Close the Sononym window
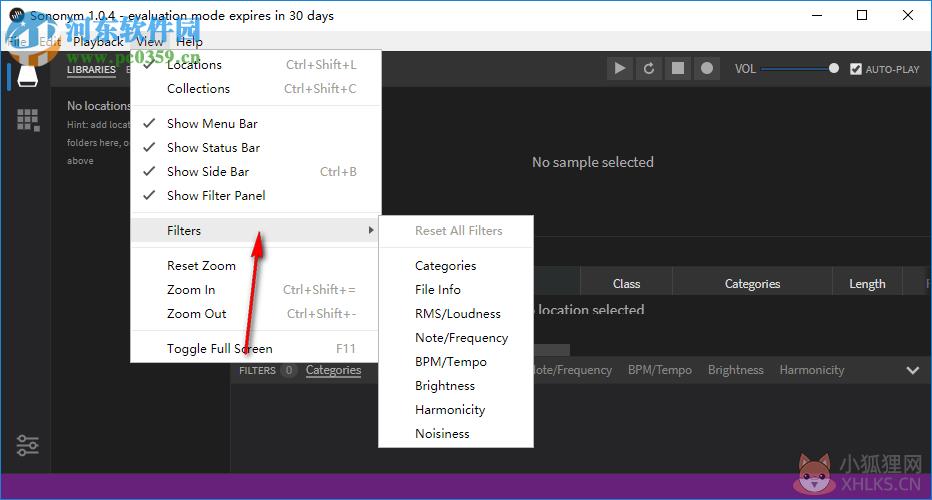The width and height of the screenshot is (932, 500). [x=908, y=15]
